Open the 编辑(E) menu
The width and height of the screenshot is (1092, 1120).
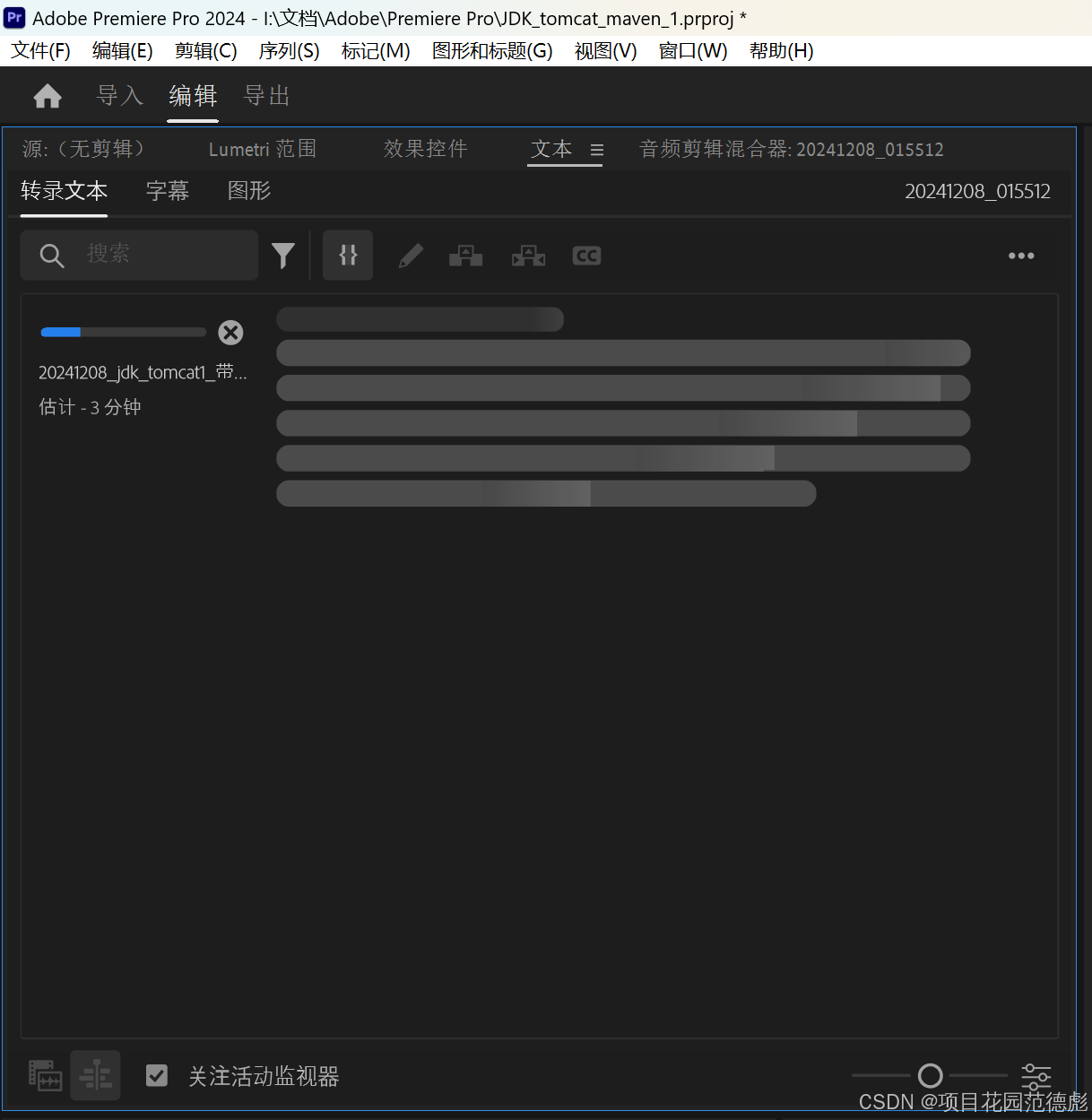coord(123,51)
